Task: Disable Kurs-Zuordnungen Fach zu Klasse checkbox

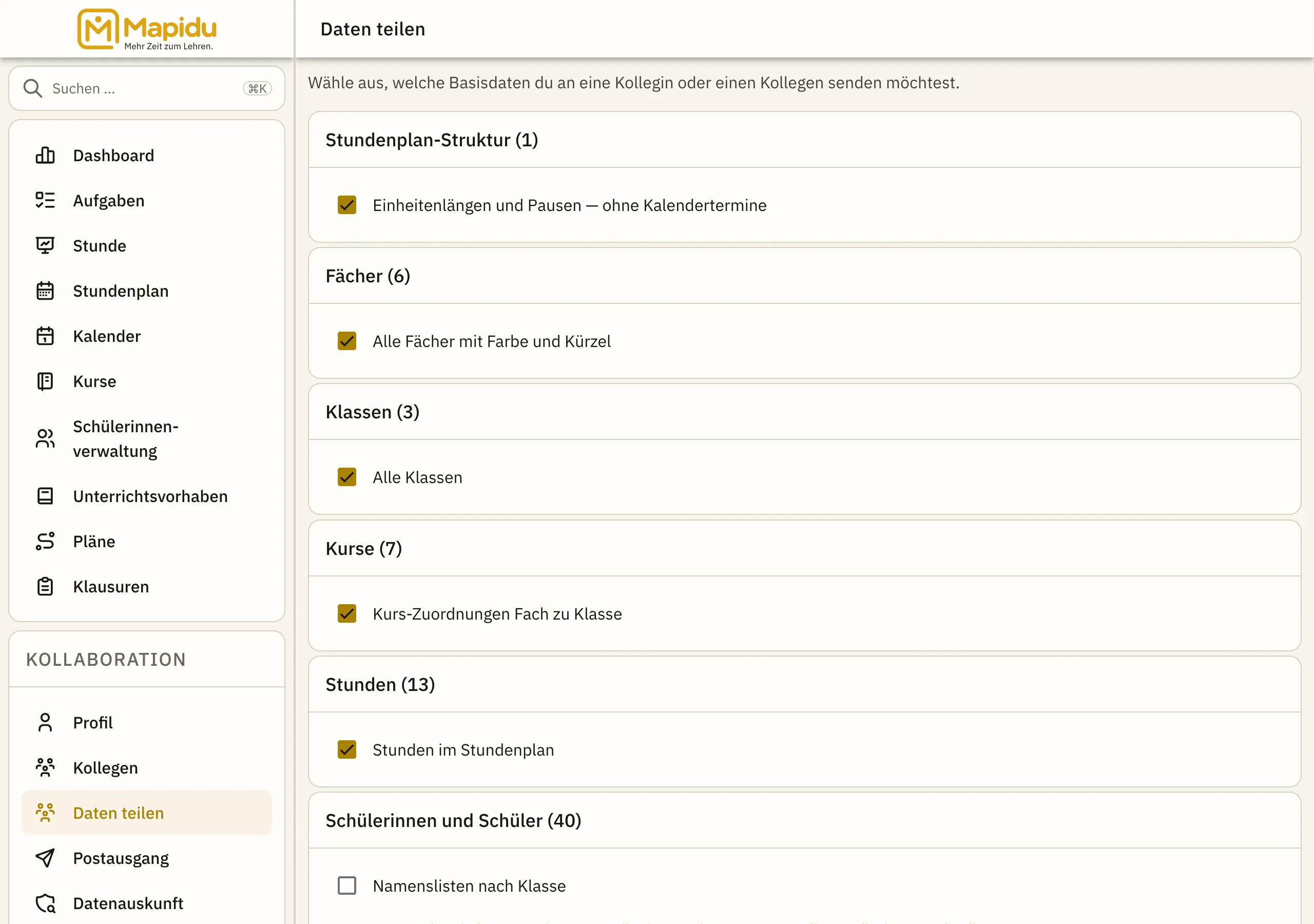Action: [347, 614]
